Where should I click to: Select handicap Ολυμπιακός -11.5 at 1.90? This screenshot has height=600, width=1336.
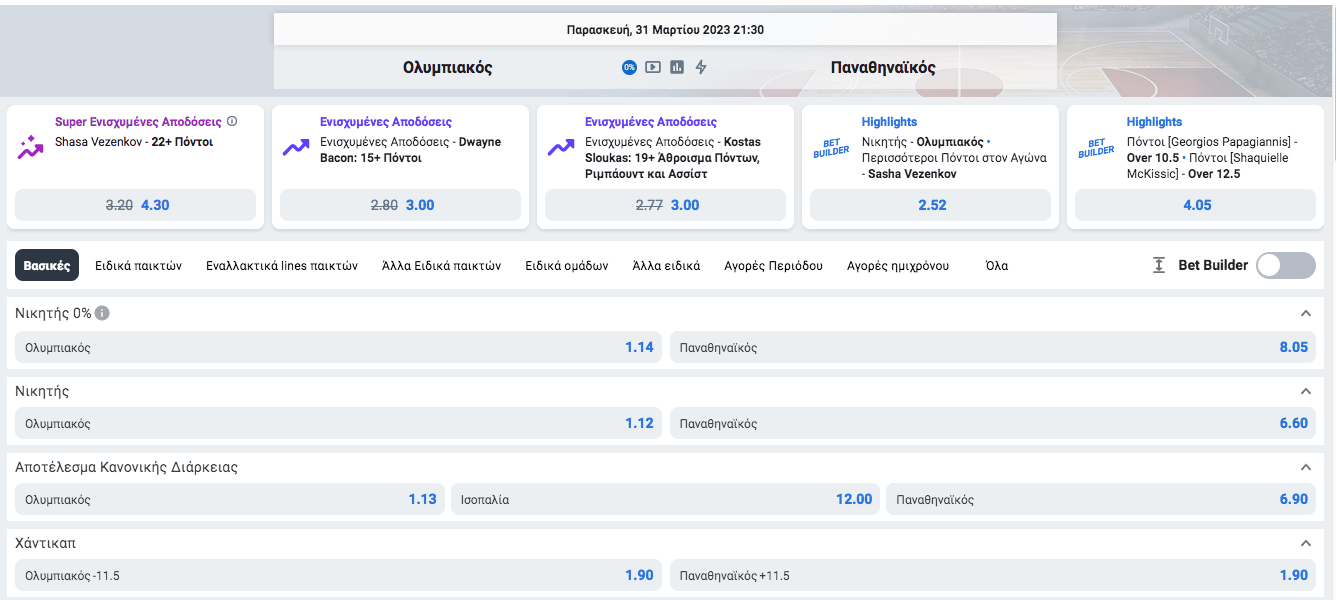click(x=338, y=575)
